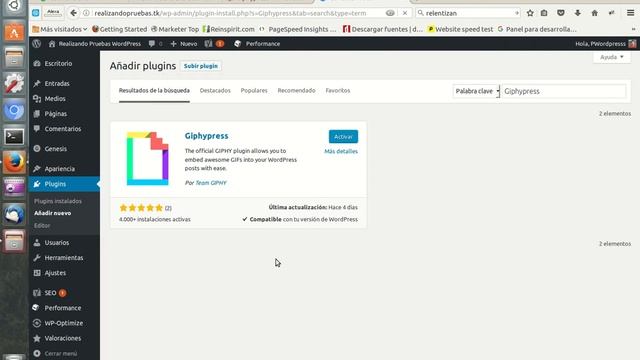Open Terminal from the Ubuntu dock

pyautogui.click(x=14, y=137)
